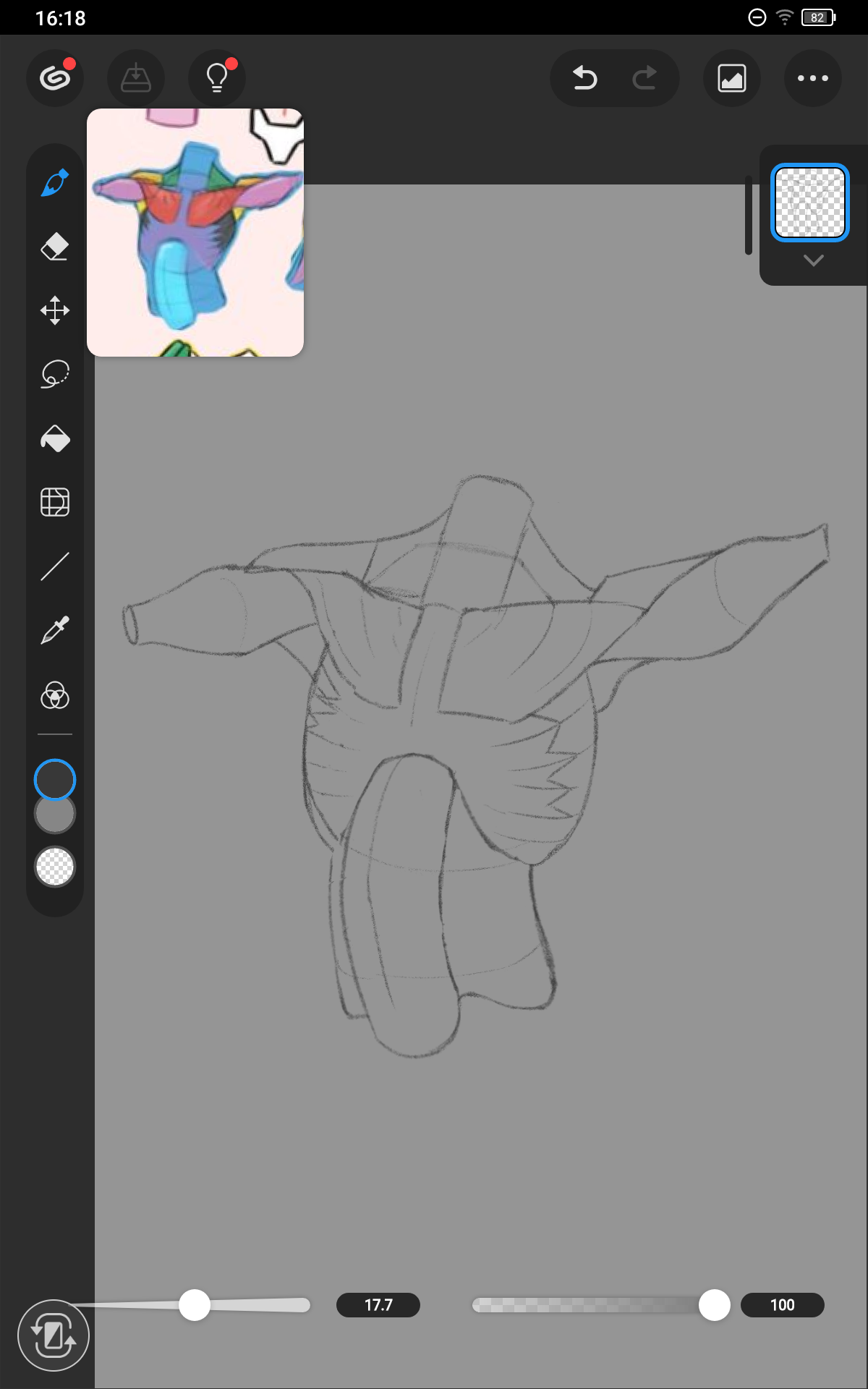Viewport: 868px width, 1389px height.
Task: Select the Eraser tool
Action: pyautogui.click(x=55, y=247)
